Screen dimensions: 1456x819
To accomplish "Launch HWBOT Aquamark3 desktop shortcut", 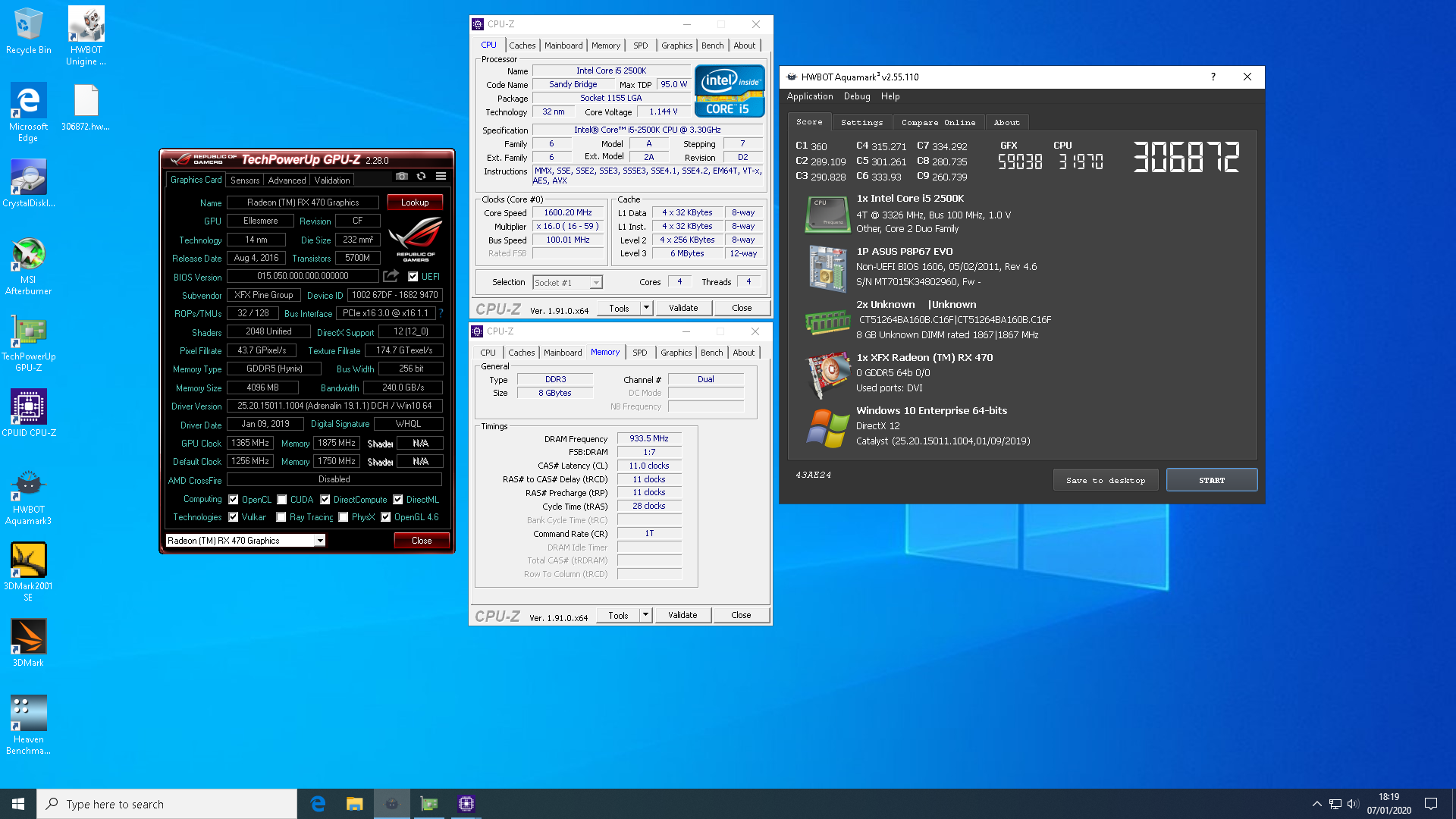I will [x=28, y=497].
